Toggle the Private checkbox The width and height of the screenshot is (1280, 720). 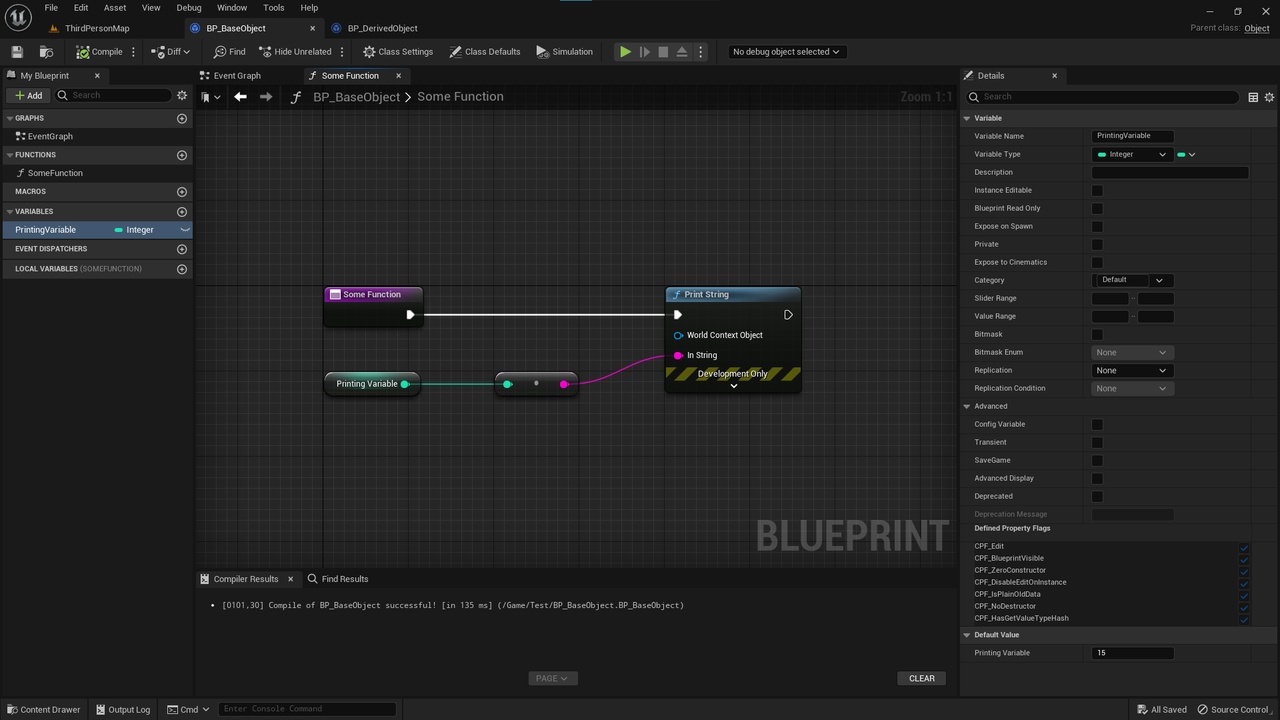tap(1097, 244)
